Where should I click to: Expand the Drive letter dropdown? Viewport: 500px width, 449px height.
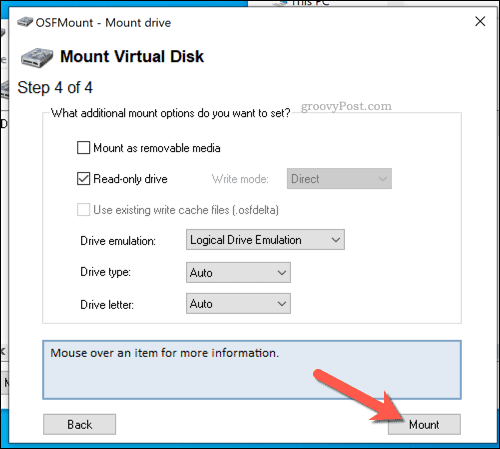coord(238,303)
